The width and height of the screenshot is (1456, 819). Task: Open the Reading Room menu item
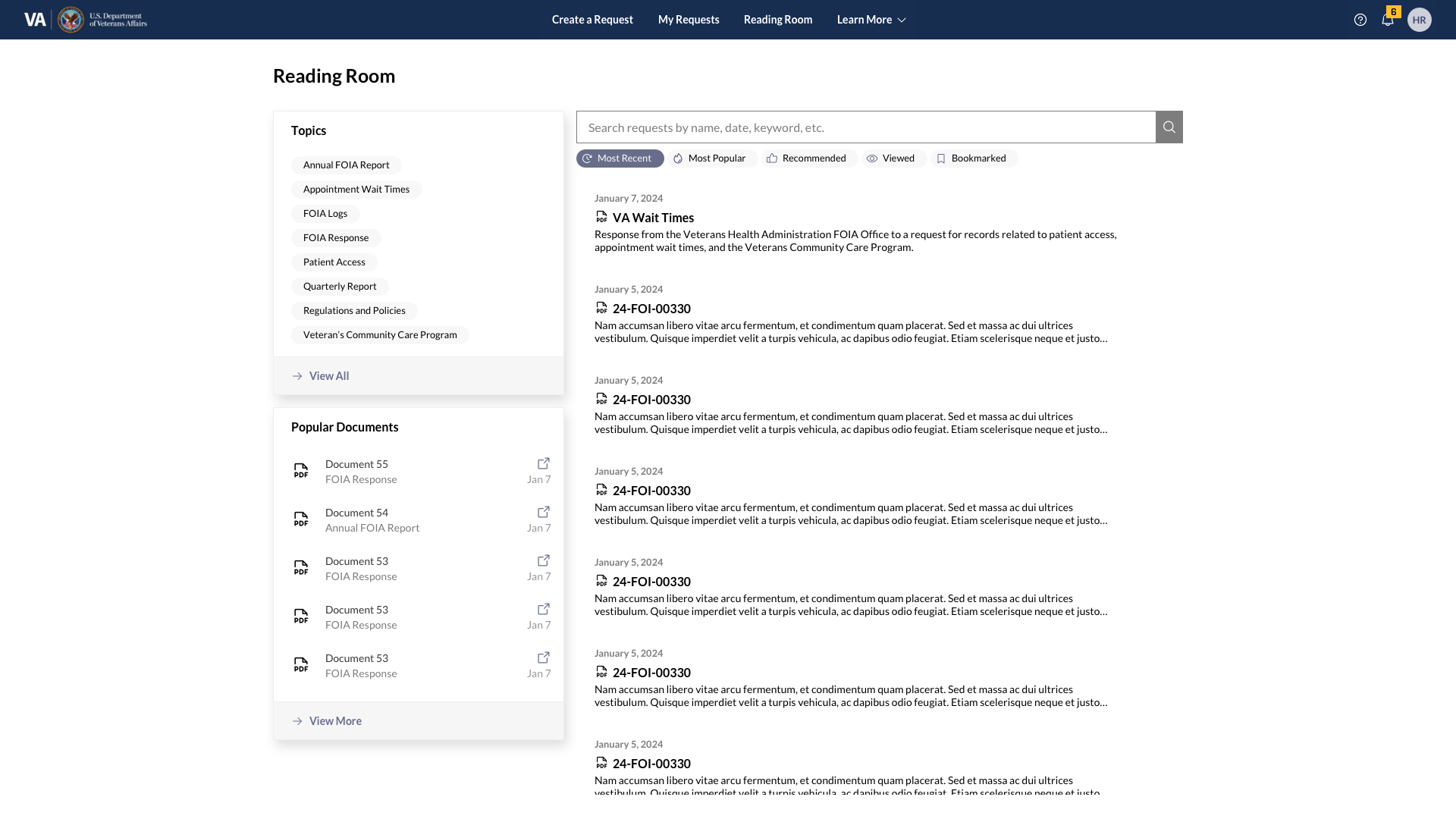click(777, 20)
